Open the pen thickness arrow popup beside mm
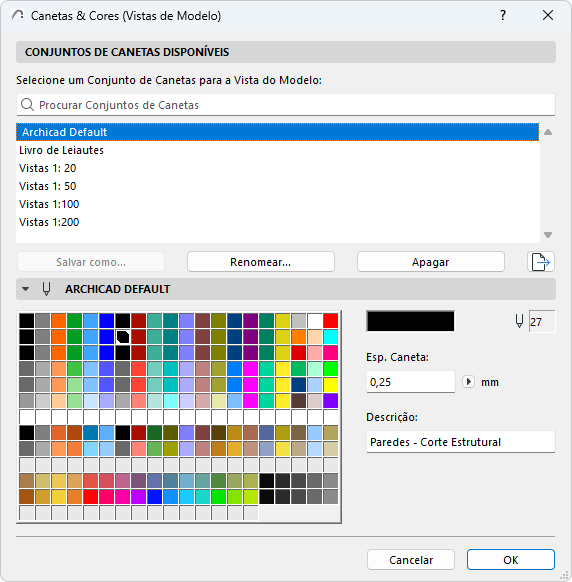 click(x=468, y=382)
